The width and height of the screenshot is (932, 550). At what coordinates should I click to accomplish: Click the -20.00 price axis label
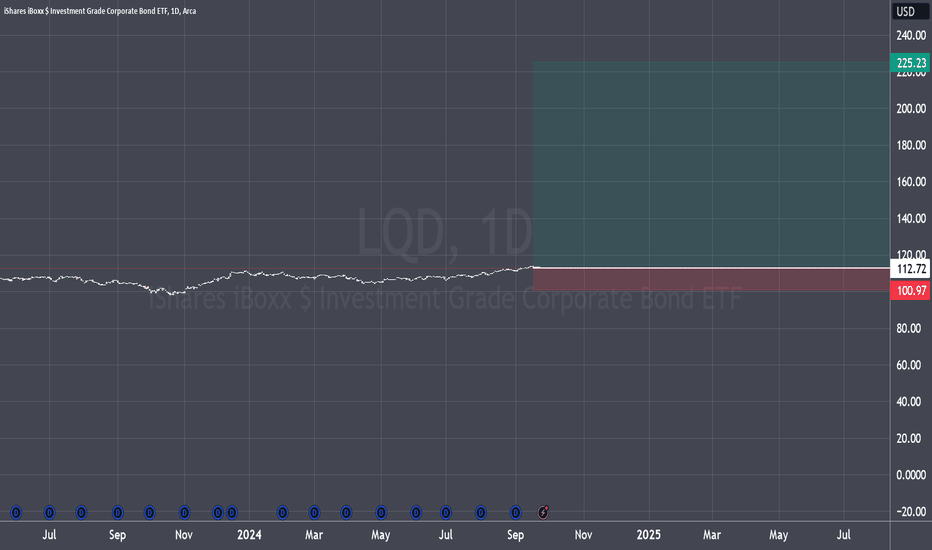[x=911, y=512]
